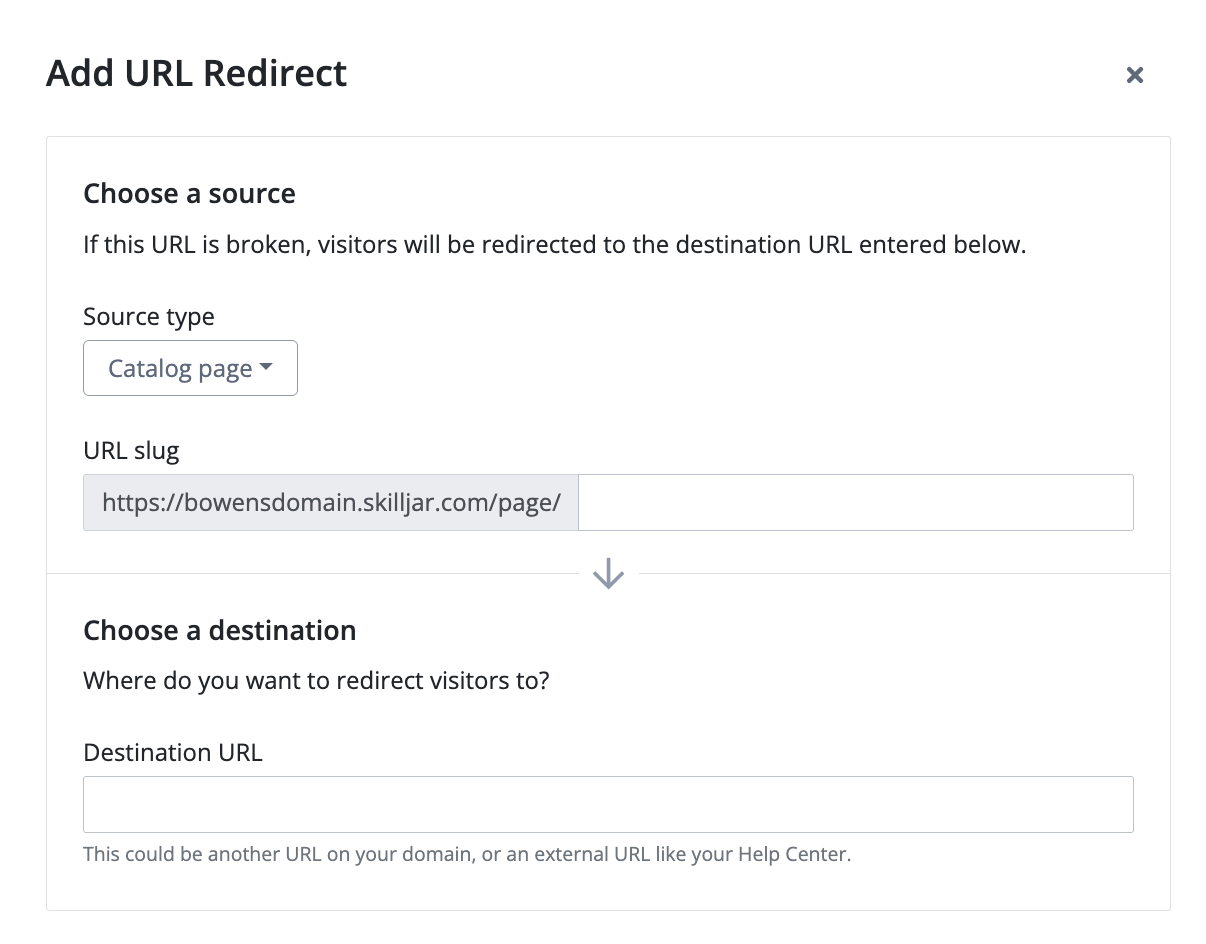Click the bowensdomain.skilljar.com/page/ URL prefix

(331, 502)
